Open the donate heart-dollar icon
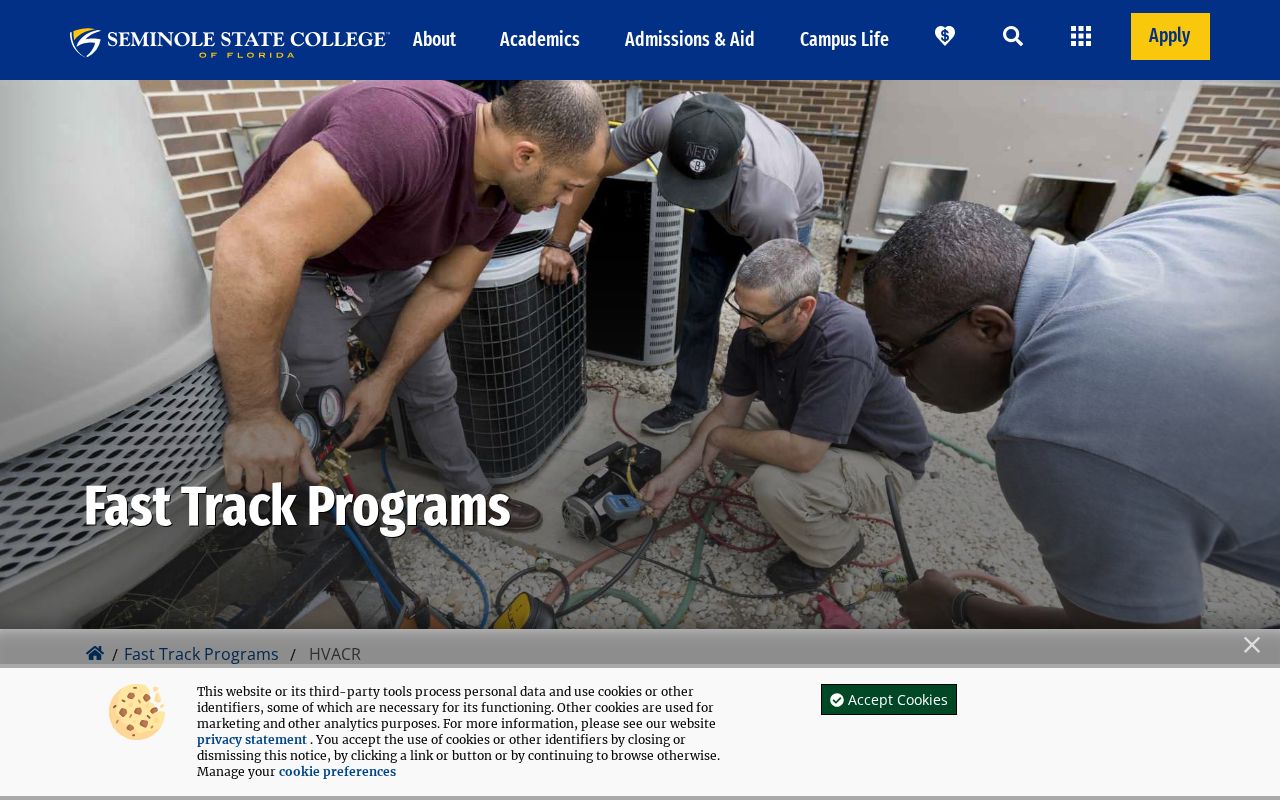1280x800 pixels. pyautogui.click(x=945, y=36)
